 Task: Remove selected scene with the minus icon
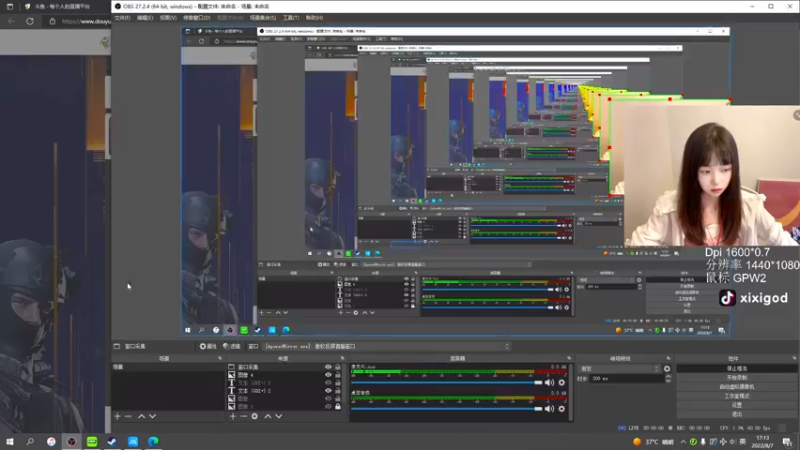pyautogui.click(x=128, y=416)
